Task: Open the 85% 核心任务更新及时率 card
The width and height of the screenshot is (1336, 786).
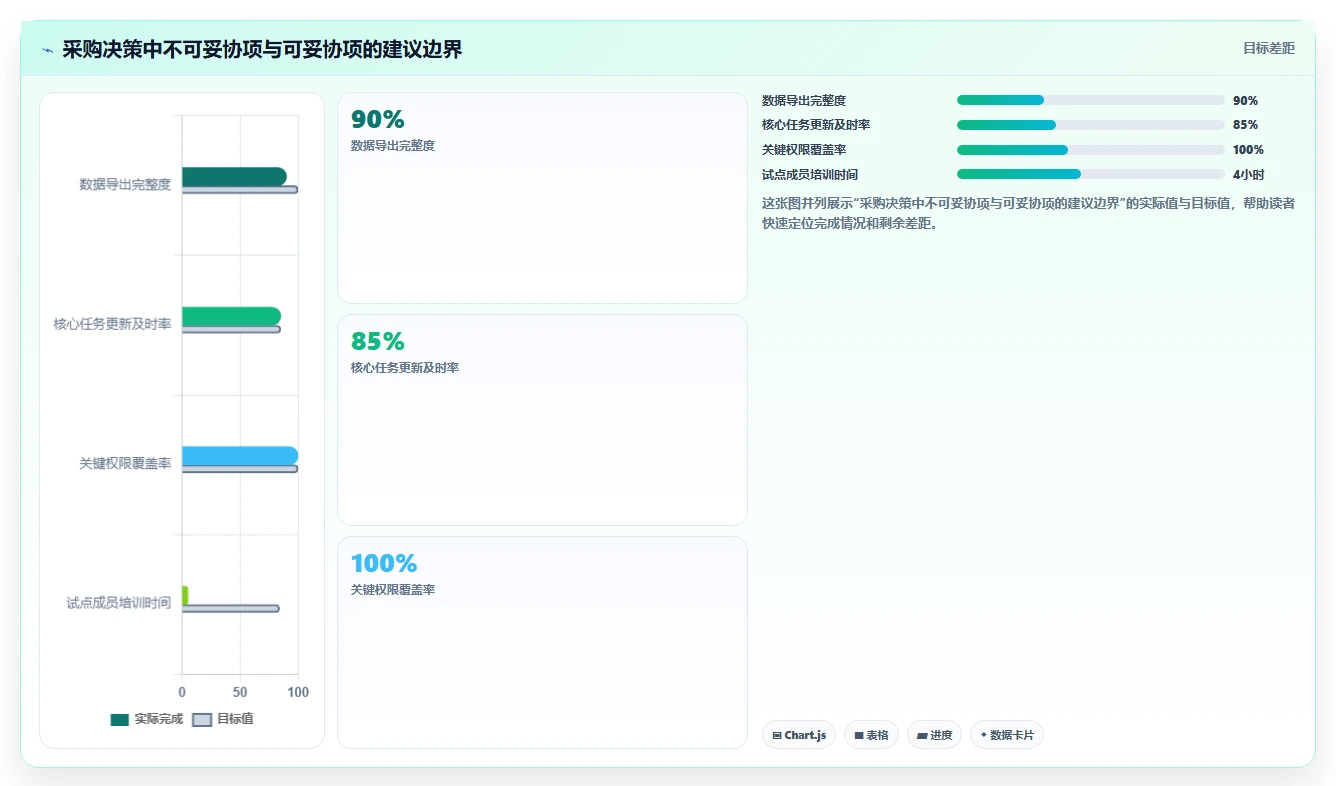Action: (x=542, y=420)
